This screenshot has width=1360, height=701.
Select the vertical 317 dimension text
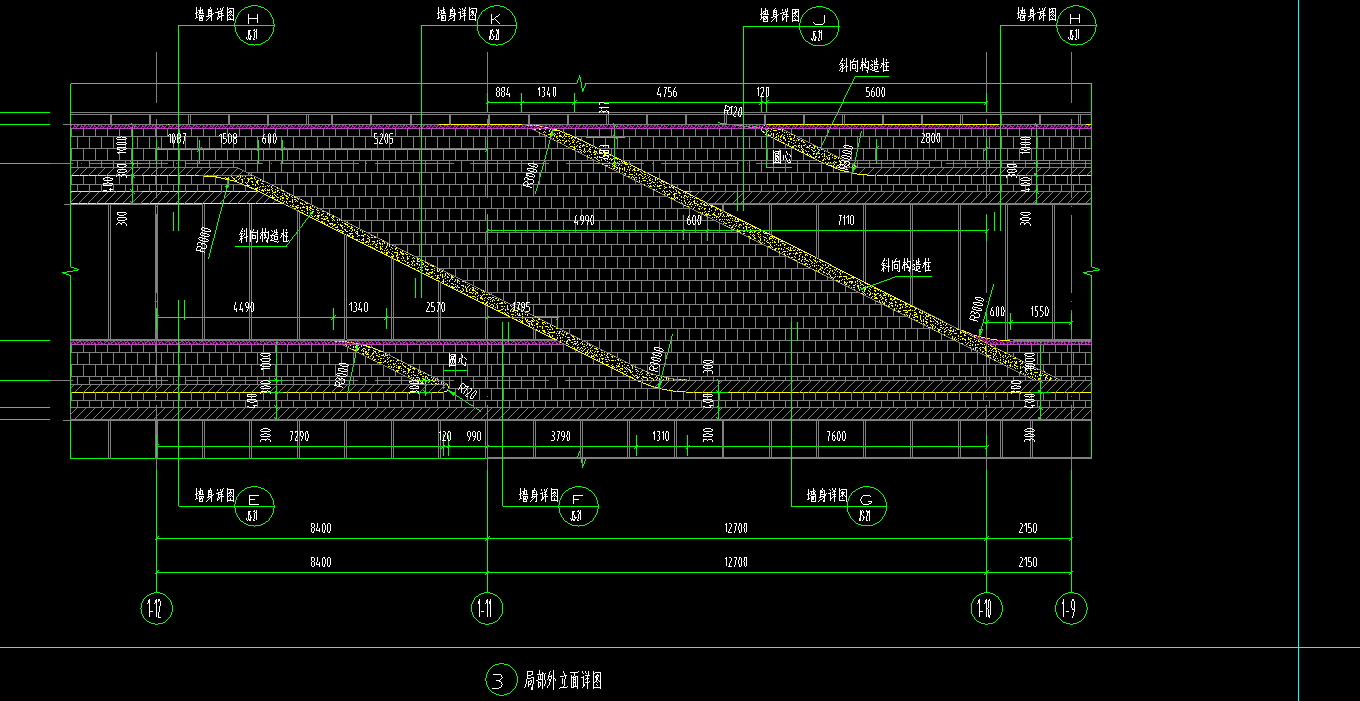click(604, 108)
